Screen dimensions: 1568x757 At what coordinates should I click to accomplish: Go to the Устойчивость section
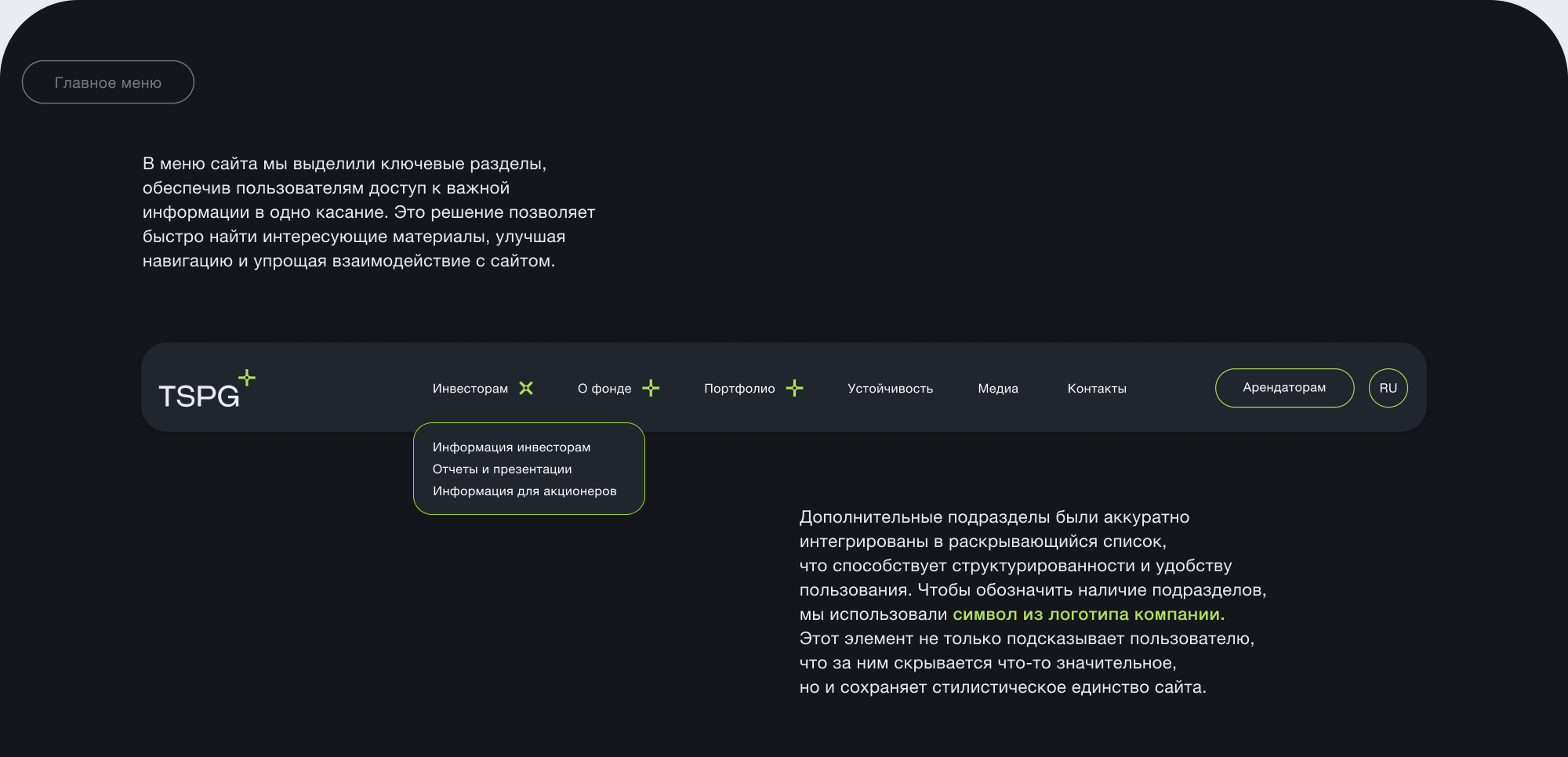(x=890, y=389)
